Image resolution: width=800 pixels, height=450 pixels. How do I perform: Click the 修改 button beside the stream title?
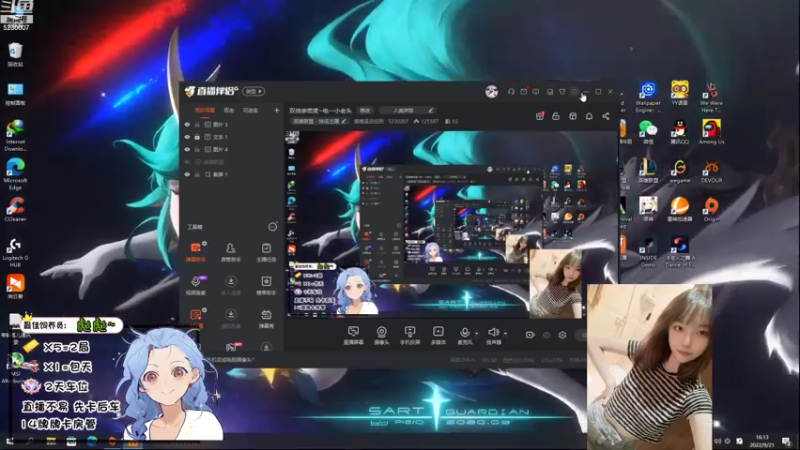click(x=365, y=110)
